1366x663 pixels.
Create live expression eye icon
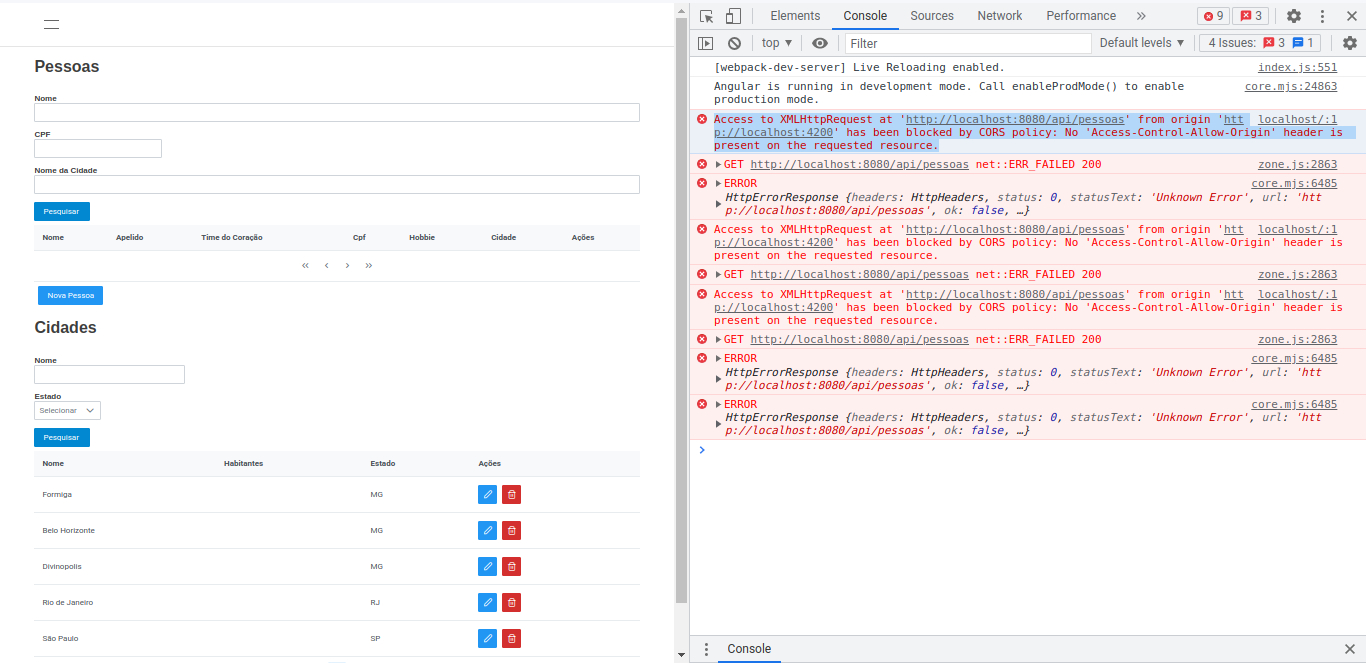[820, 43]
